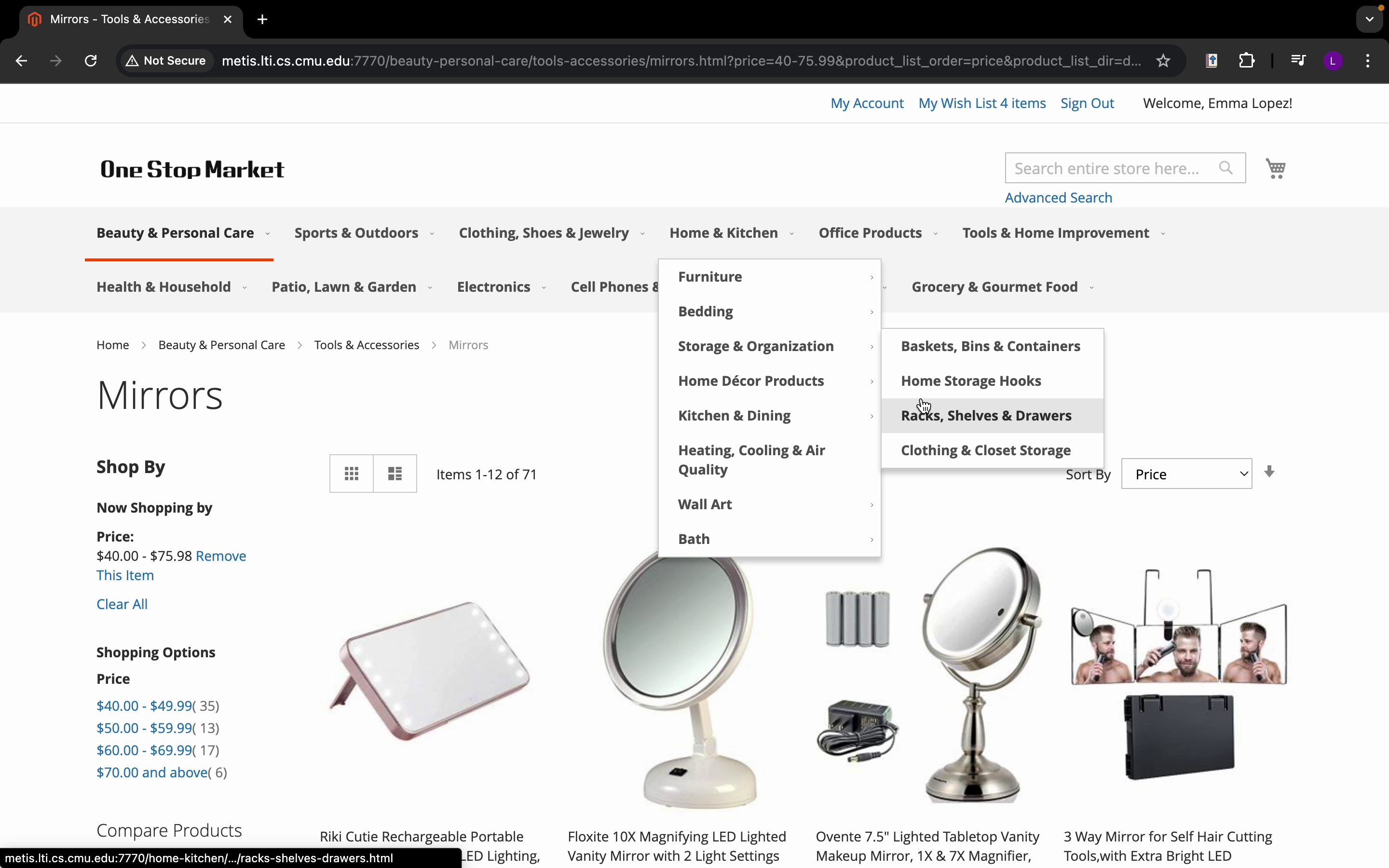Click into the store search field

click(1108, 168)
